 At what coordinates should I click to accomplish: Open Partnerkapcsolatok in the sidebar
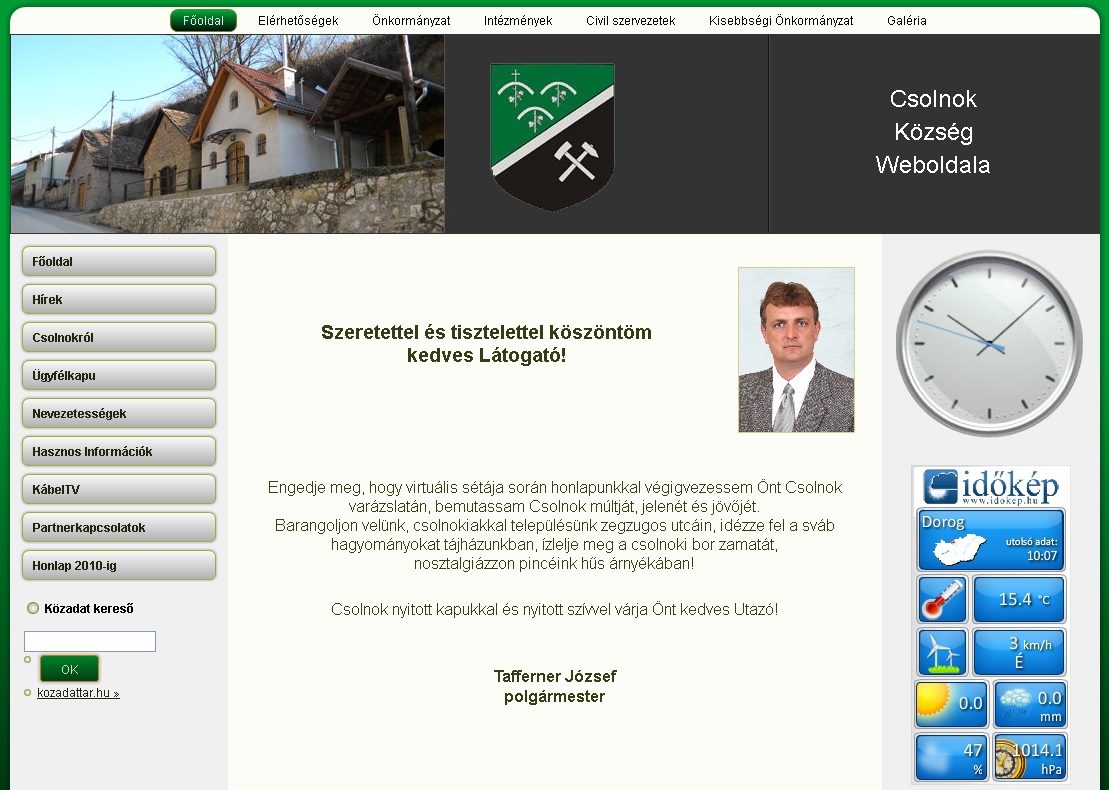119,528
